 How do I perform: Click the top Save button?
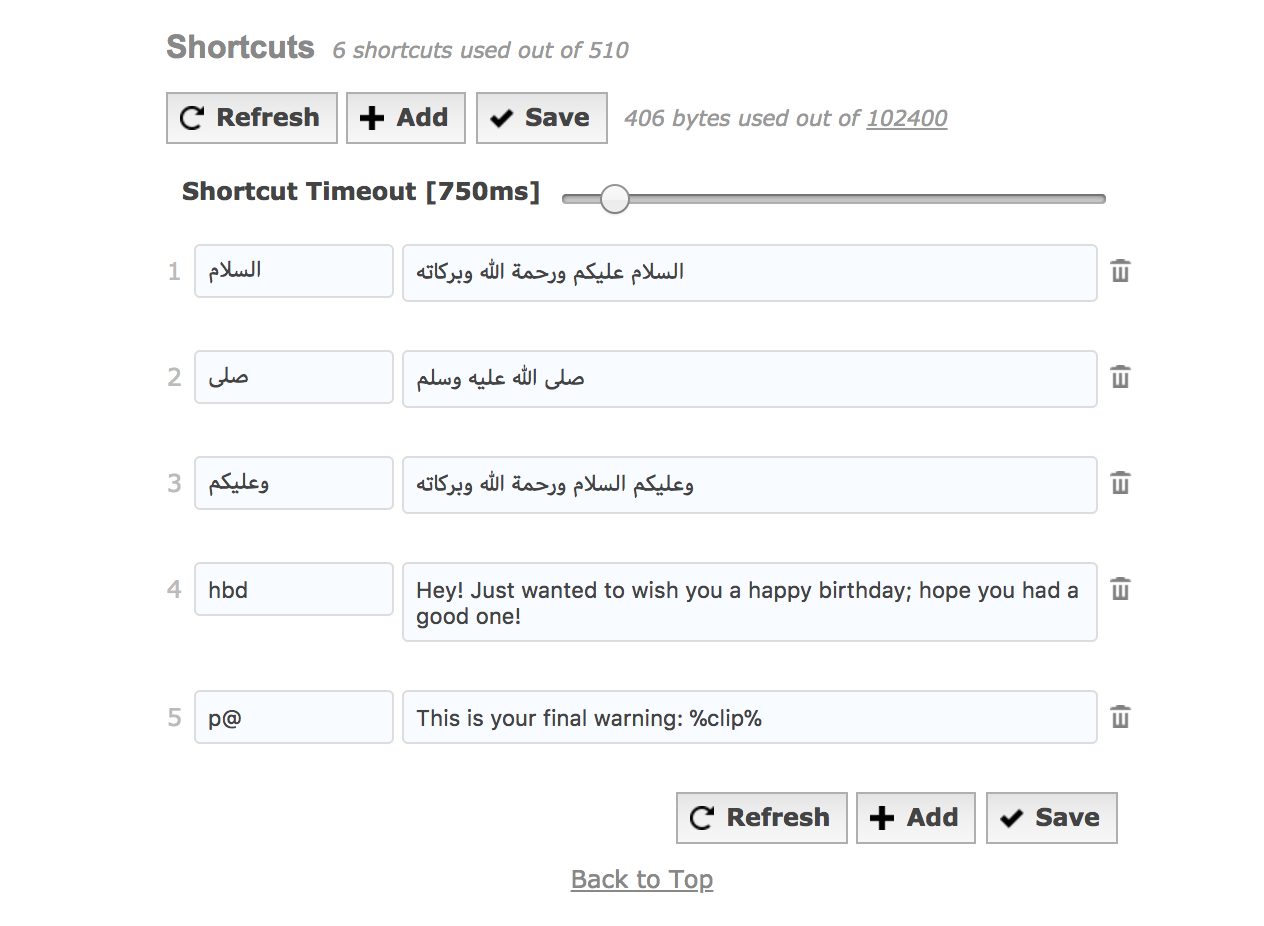[541, 118]
